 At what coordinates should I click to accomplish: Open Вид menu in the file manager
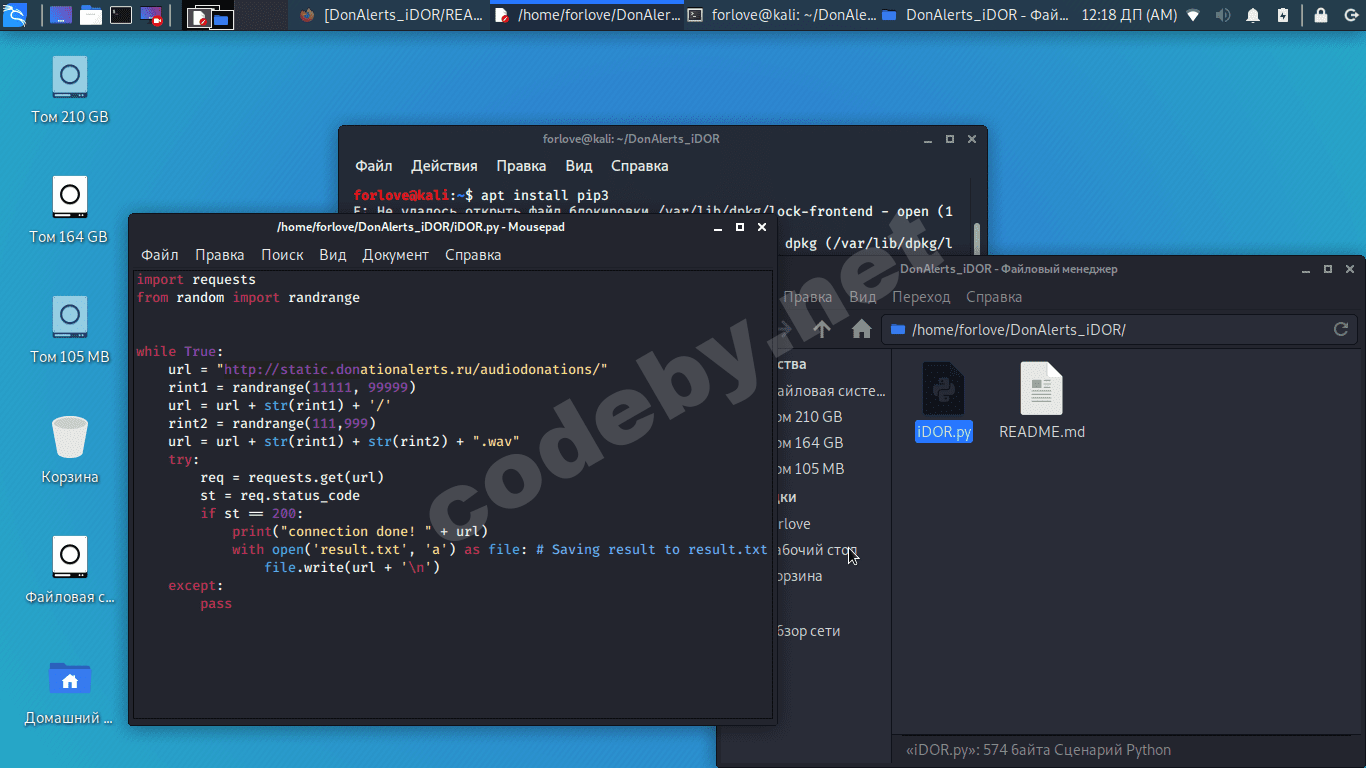pyautogui.click(x=863, y=297)
